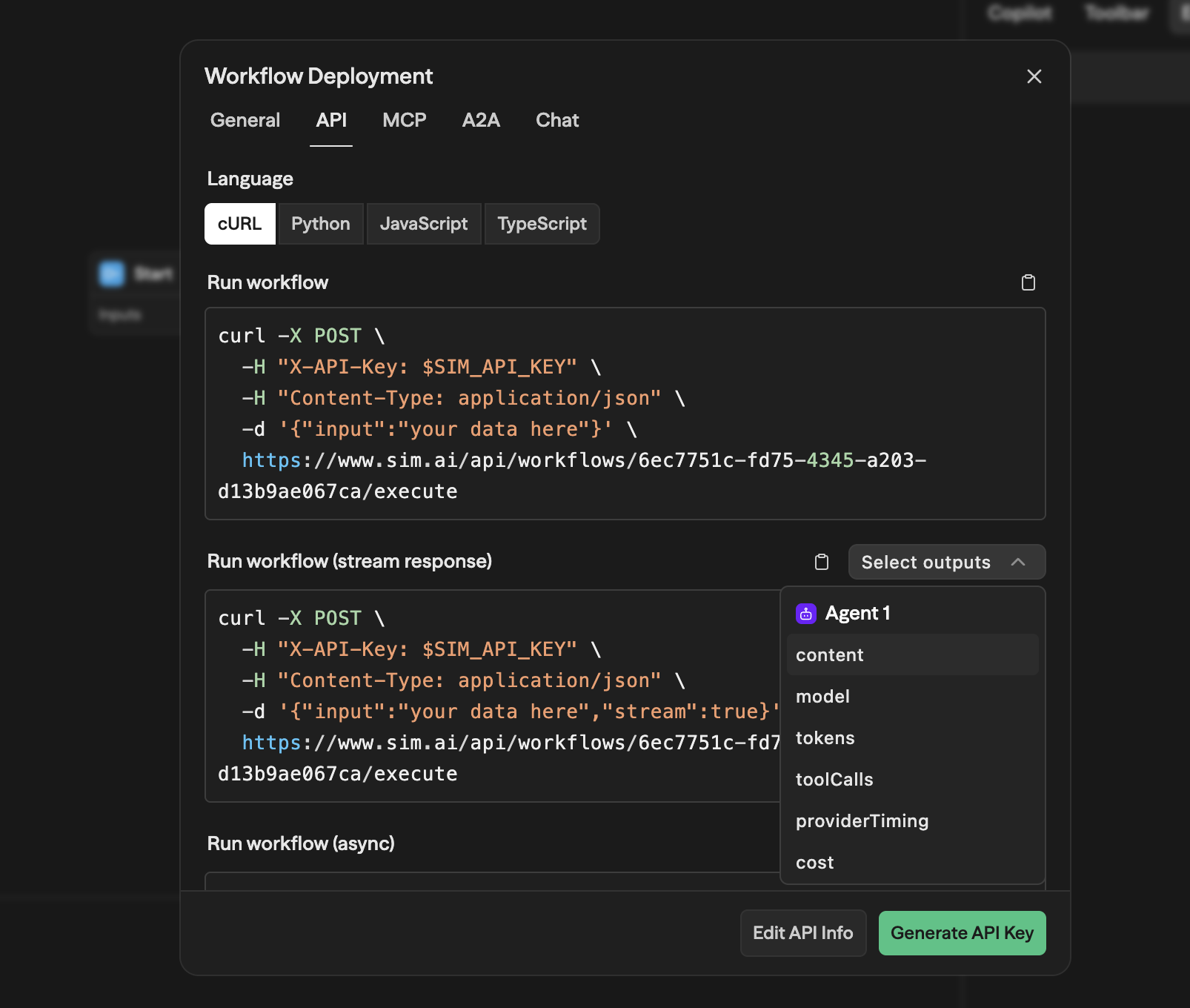Switch to the A2A tab
This screenshot has height=1008, width=1190.
click(x=480, y=120)
